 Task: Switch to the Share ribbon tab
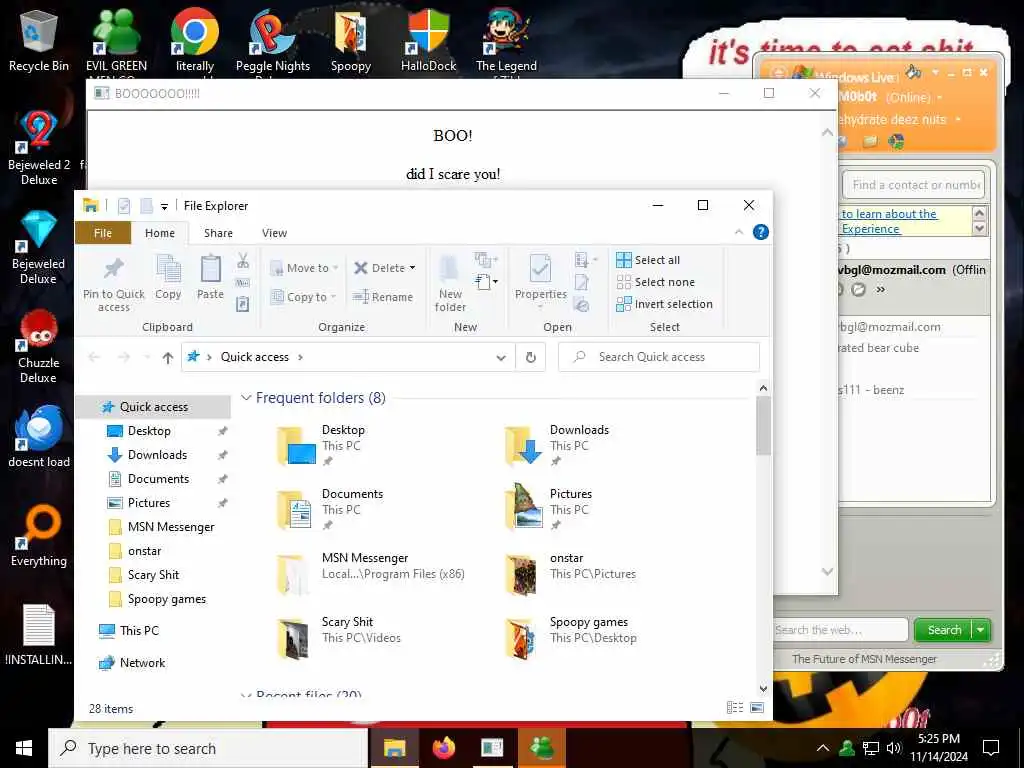218,233
